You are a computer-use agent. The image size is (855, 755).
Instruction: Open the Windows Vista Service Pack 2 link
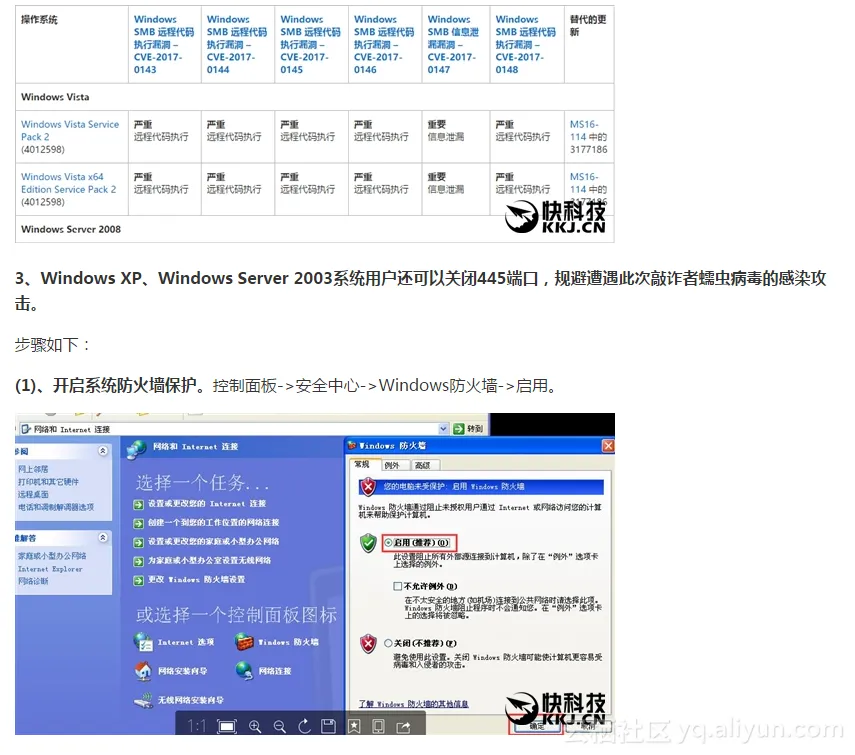pos(70,130)
